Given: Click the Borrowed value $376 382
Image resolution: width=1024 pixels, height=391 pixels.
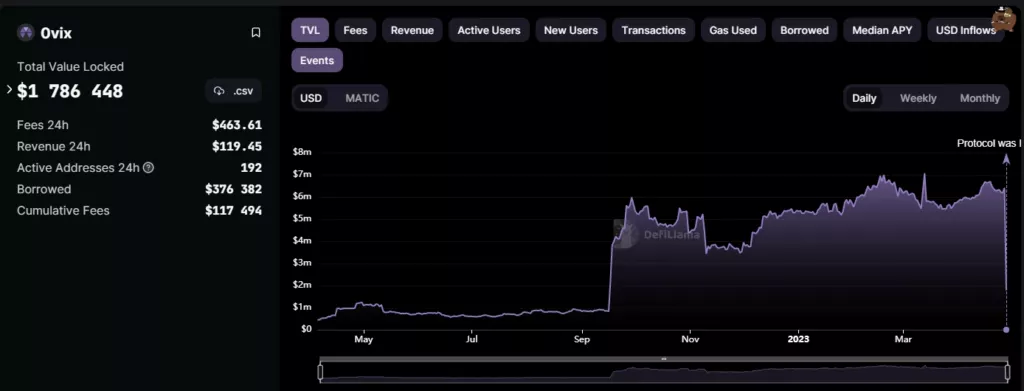Looking at the screenshot, I should pyautogui.click(x=233, y=189).
